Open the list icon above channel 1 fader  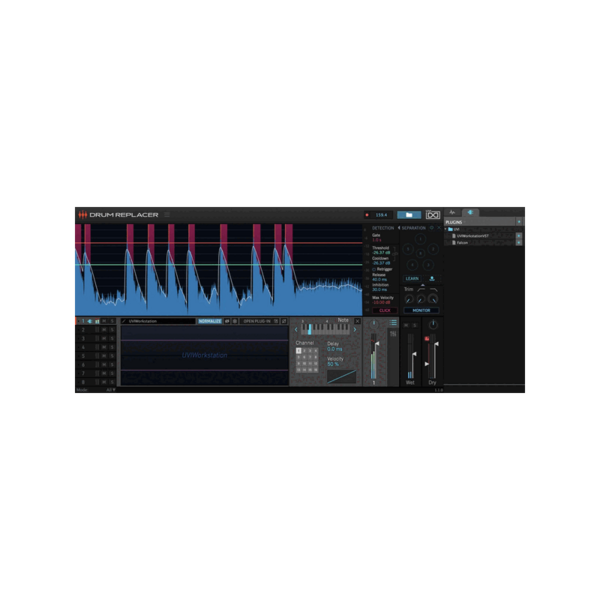[x=393, y=323]
